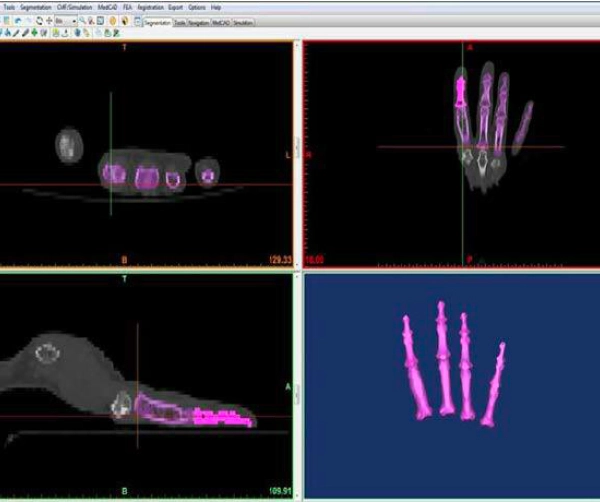Click the green diamond icon in second toolbar row
This screenshot has height=502, width=600.
[x=35, y=32]
